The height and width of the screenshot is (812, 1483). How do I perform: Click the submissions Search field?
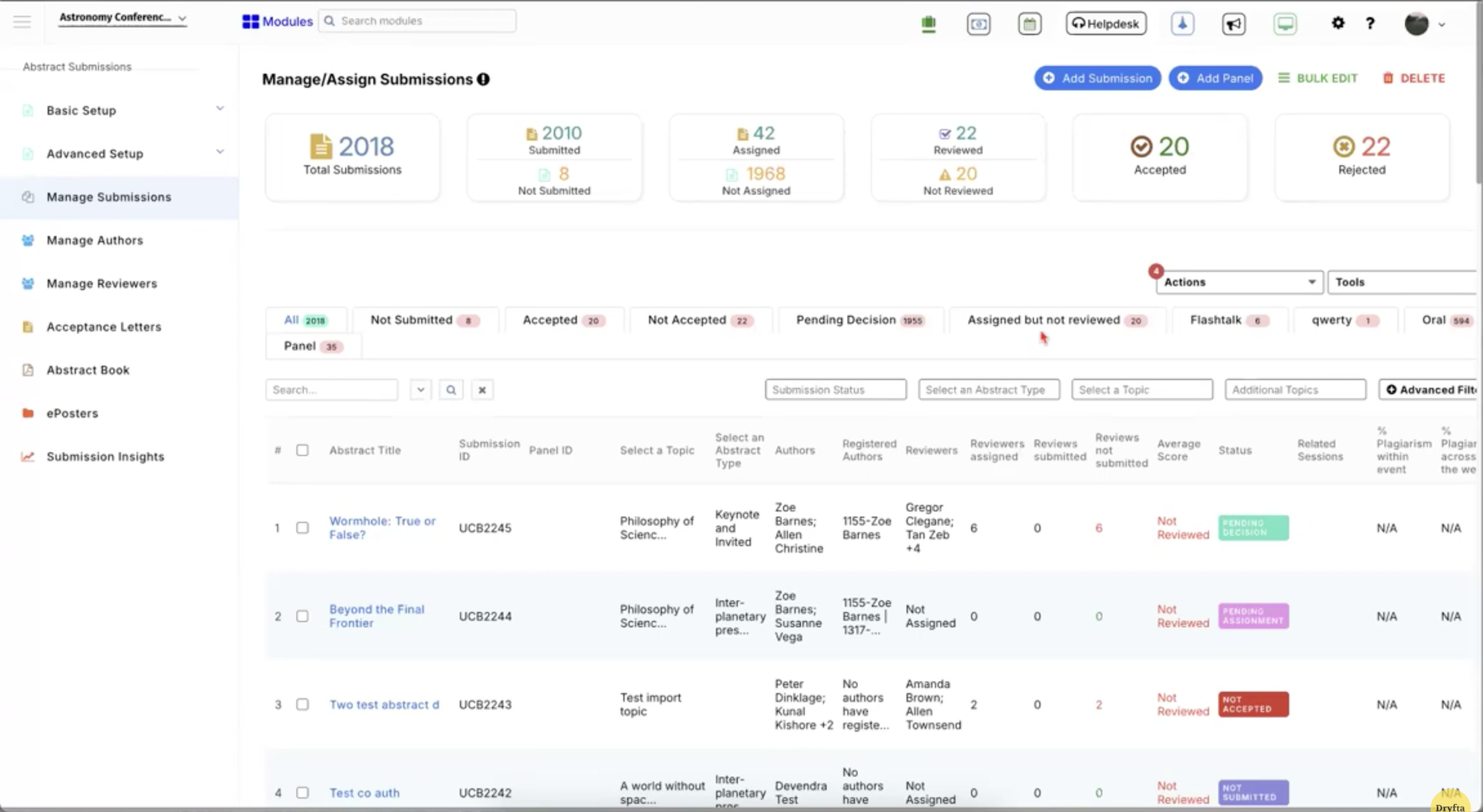coord(332,390)
